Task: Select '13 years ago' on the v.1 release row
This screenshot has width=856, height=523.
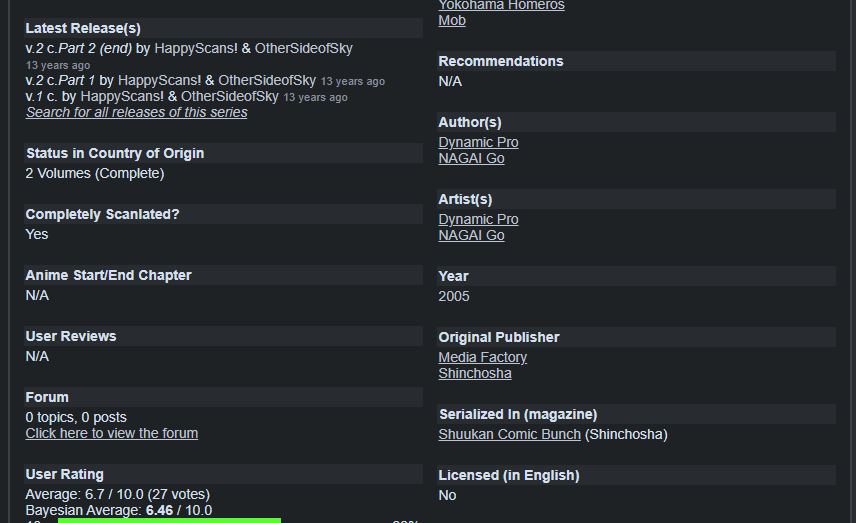Action: pos(316,97)
